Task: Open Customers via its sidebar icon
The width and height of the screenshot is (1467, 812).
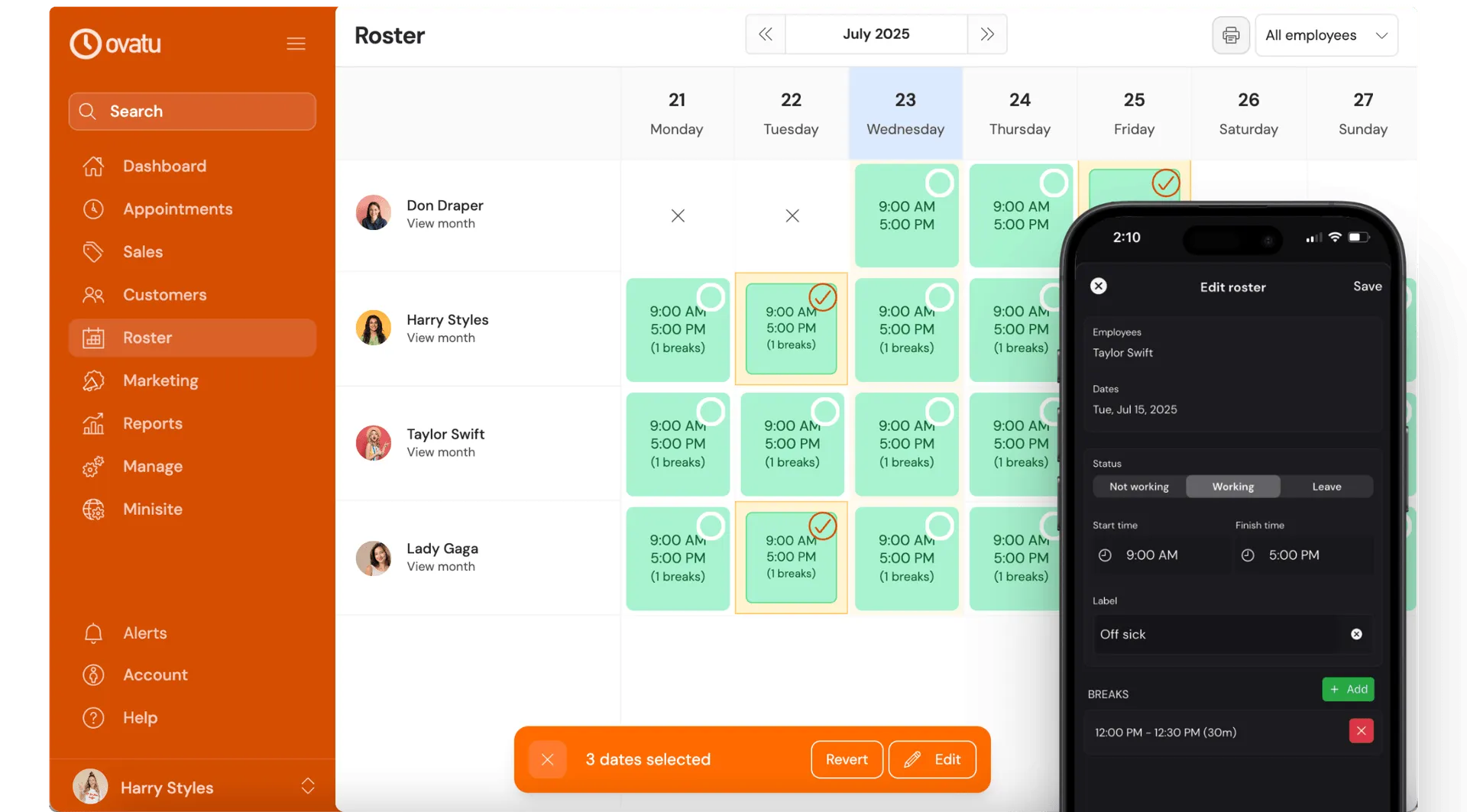Action: click(x=93, y=295)
